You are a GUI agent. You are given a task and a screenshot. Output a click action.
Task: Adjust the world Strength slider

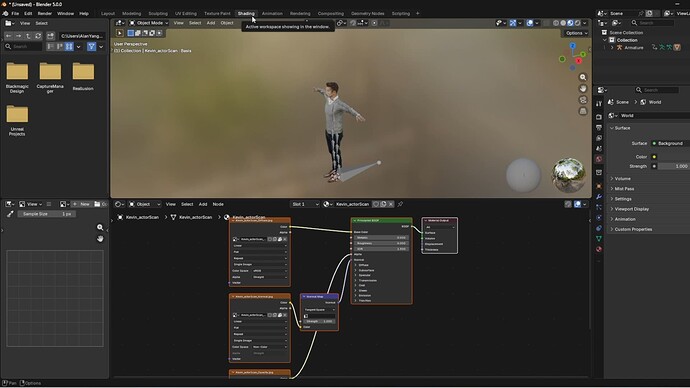pos(674,166)
